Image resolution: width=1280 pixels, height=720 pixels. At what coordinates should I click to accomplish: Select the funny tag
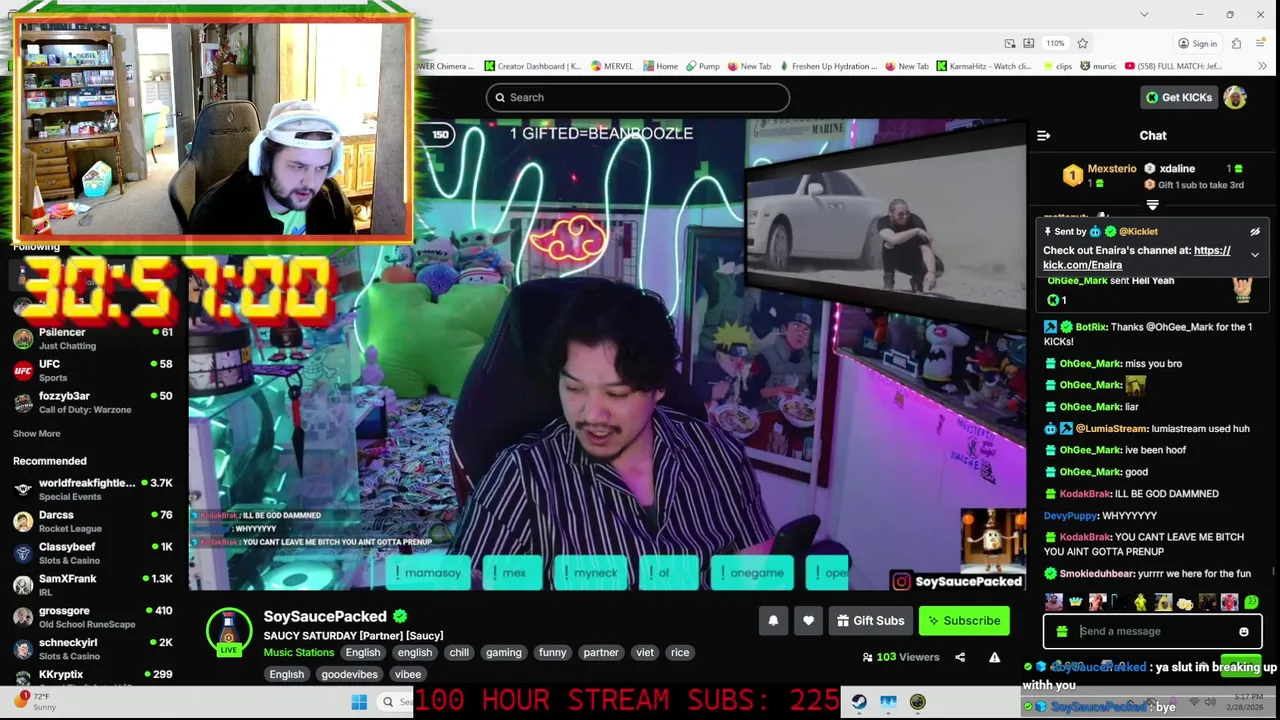(553, 652)
